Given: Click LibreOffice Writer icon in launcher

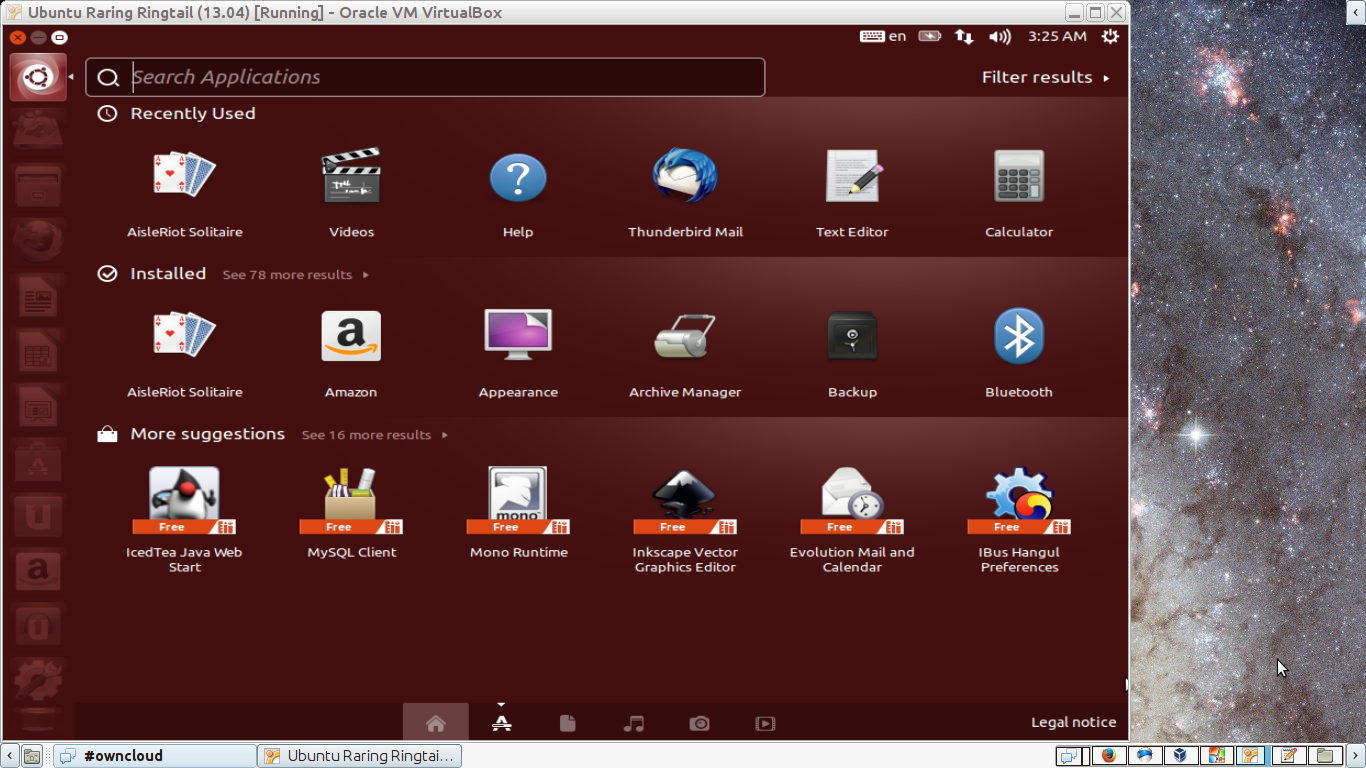Looking at the screenshot, I should [38, 296].
